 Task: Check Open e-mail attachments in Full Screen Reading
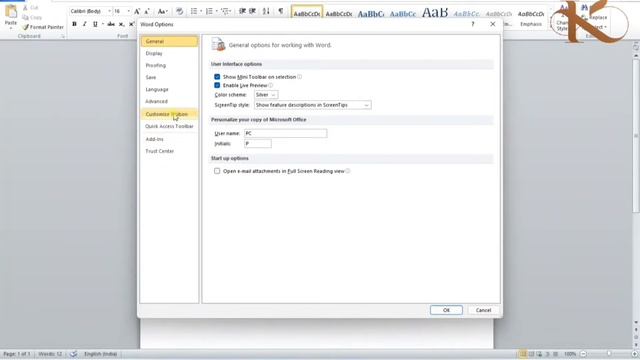tap(217, 171)
